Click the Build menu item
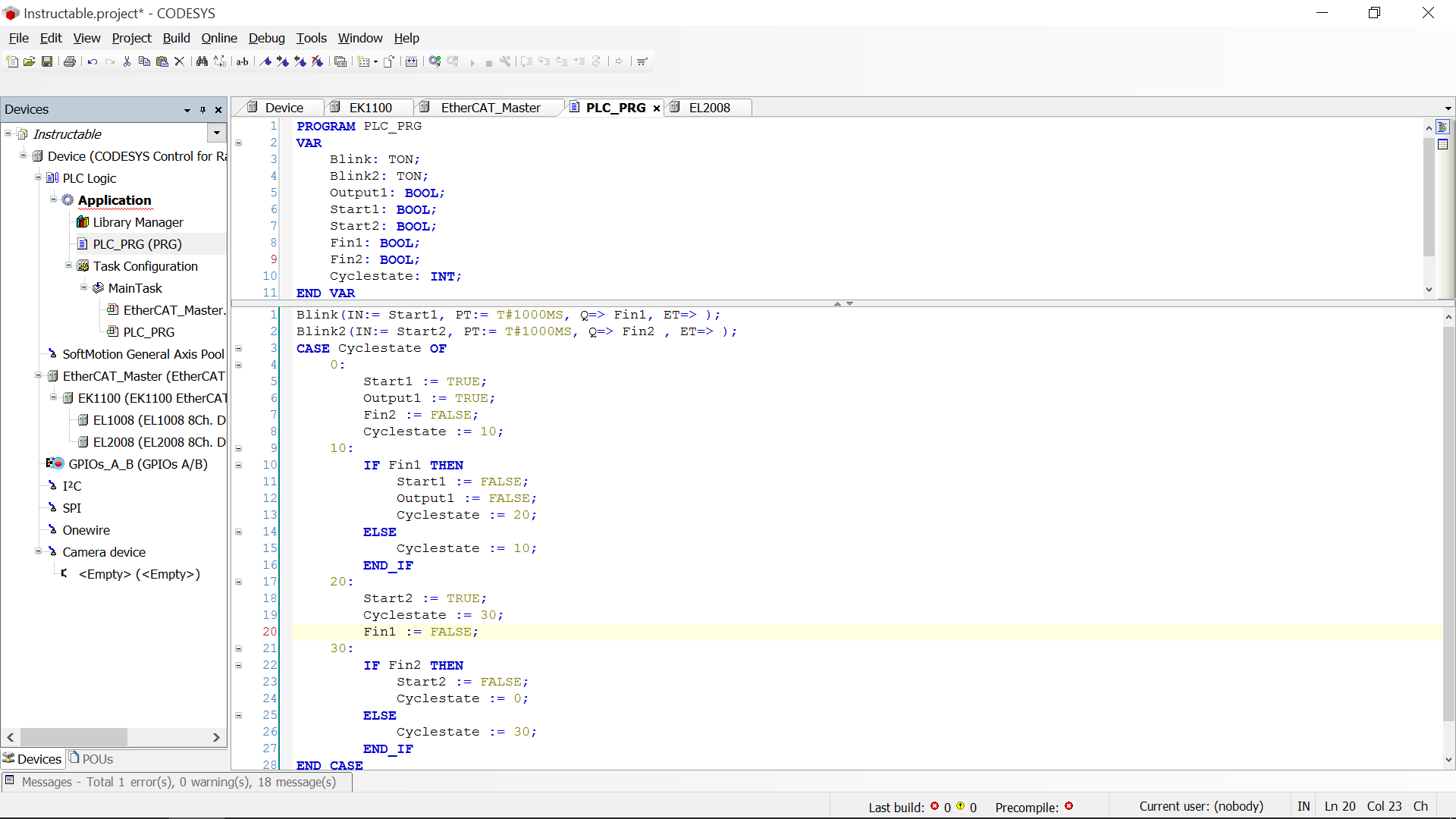 176,38
